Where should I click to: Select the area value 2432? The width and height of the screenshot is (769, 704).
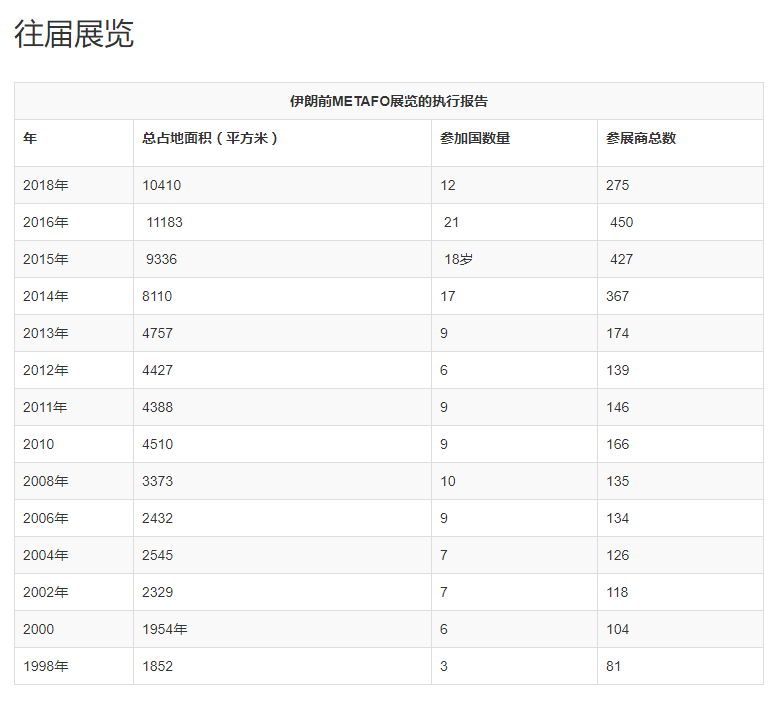coord(157,518)
